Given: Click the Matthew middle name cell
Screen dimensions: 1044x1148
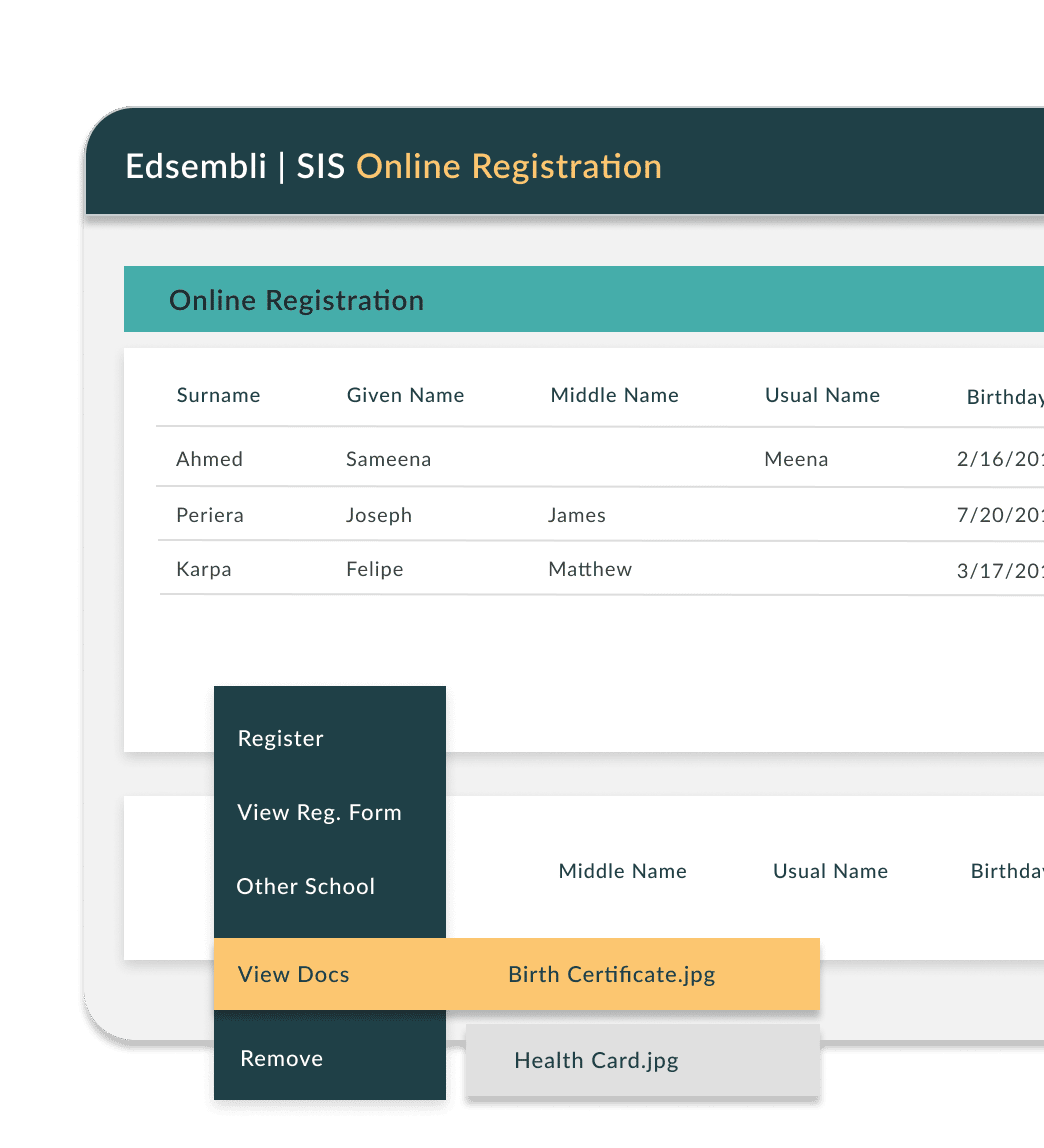Looking at the screenshot, I should coord(590,570).
